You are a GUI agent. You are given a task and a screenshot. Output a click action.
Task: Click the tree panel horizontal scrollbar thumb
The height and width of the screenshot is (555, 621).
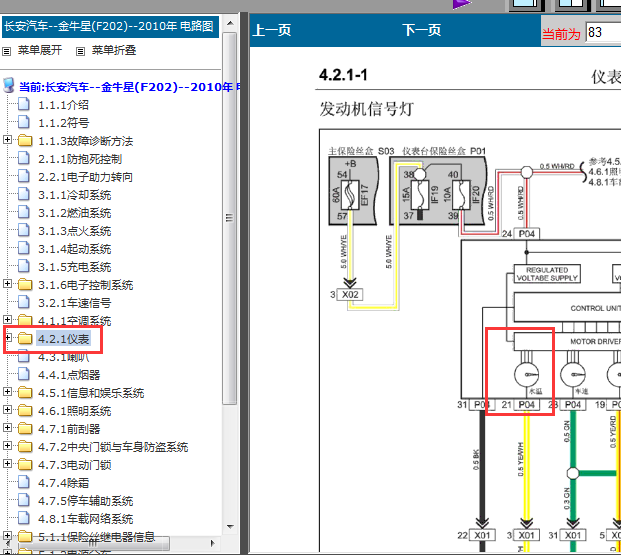(x=92, y=544)
